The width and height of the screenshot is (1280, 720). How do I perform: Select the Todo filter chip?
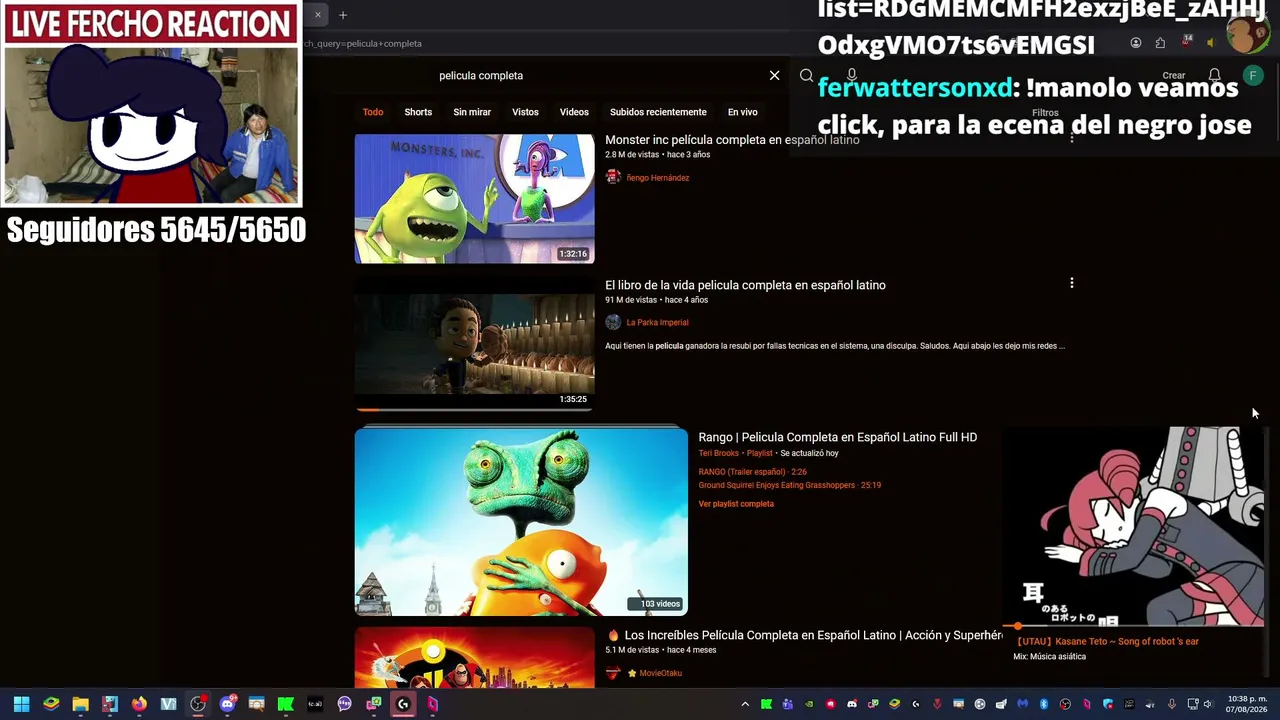[x=373, y=112]
